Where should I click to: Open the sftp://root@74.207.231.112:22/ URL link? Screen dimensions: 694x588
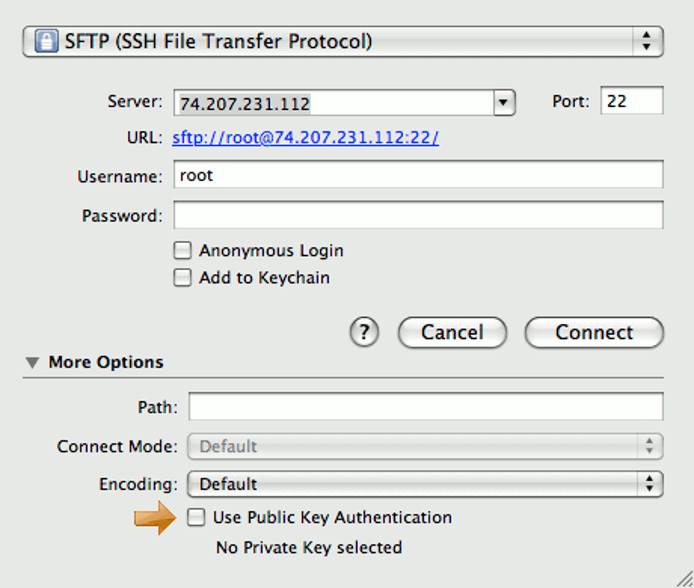coord(305,138)
